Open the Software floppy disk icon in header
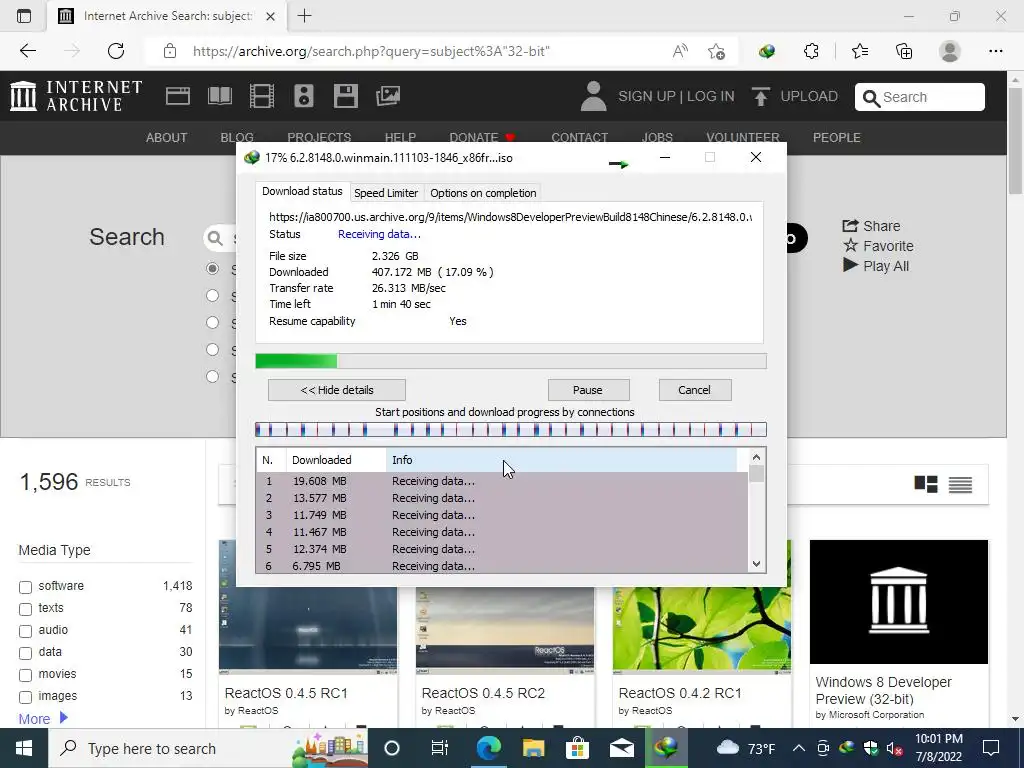This screenshot has width=1024, height=768. point(345,96)
